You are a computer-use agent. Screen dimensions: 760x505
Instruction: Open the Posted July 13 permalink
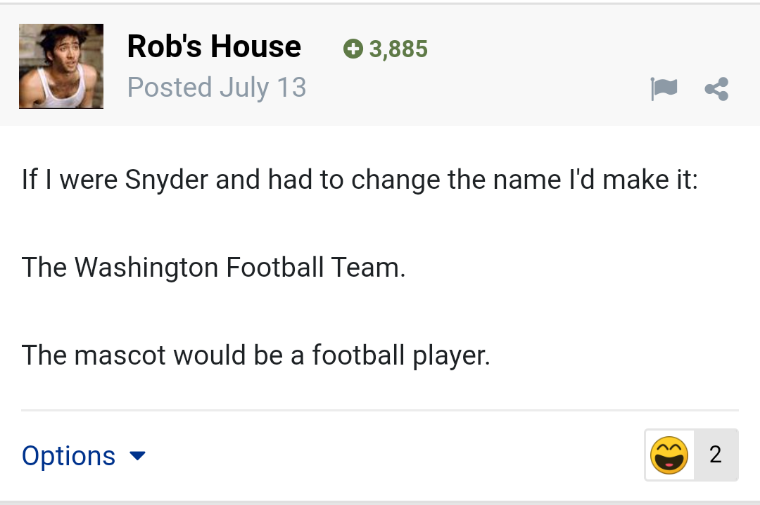(217, 88)
